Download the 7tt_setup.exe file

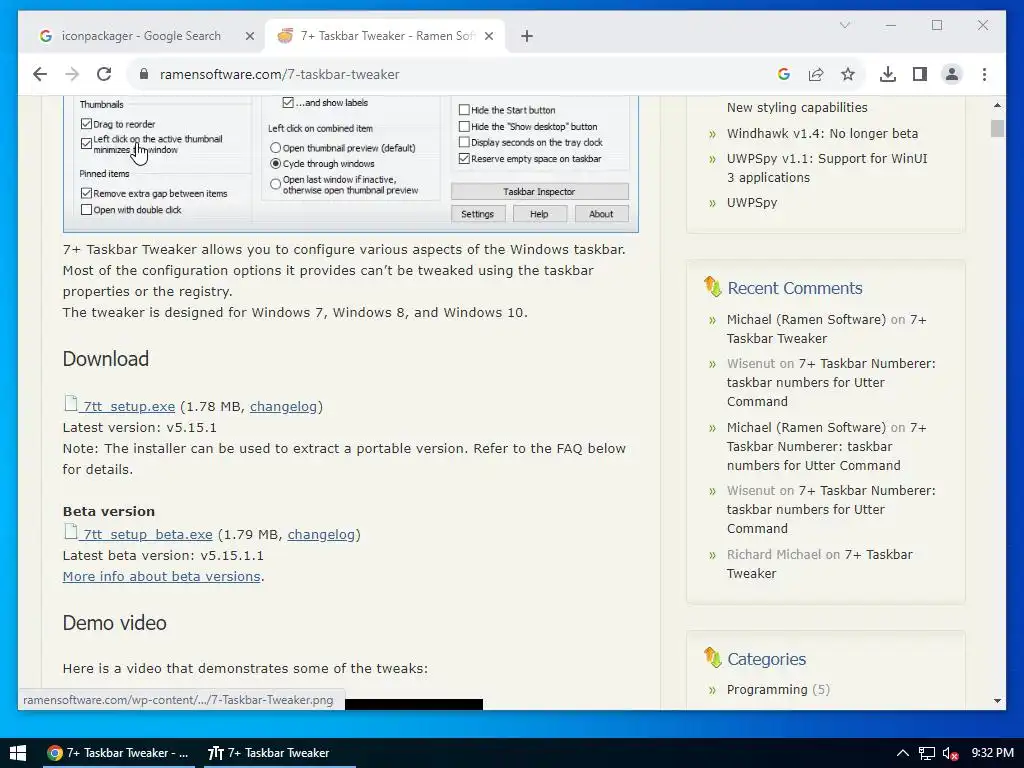click(129, 406)
